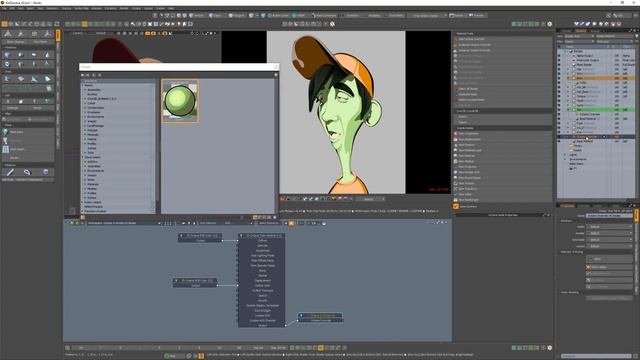Select the Images folder in Presets tree
This screenshot has height=360, width=640.
pyautogui.click(x=92, y=121)
